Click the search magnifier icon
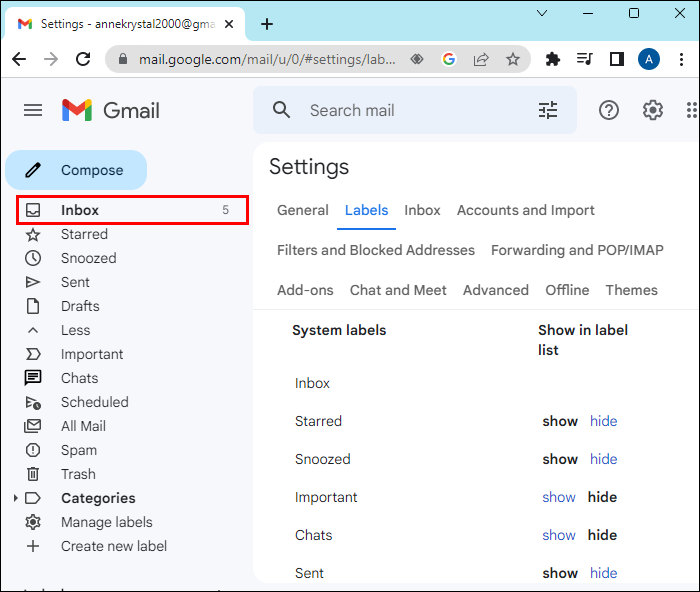The image size is (700, 592). 281,110
